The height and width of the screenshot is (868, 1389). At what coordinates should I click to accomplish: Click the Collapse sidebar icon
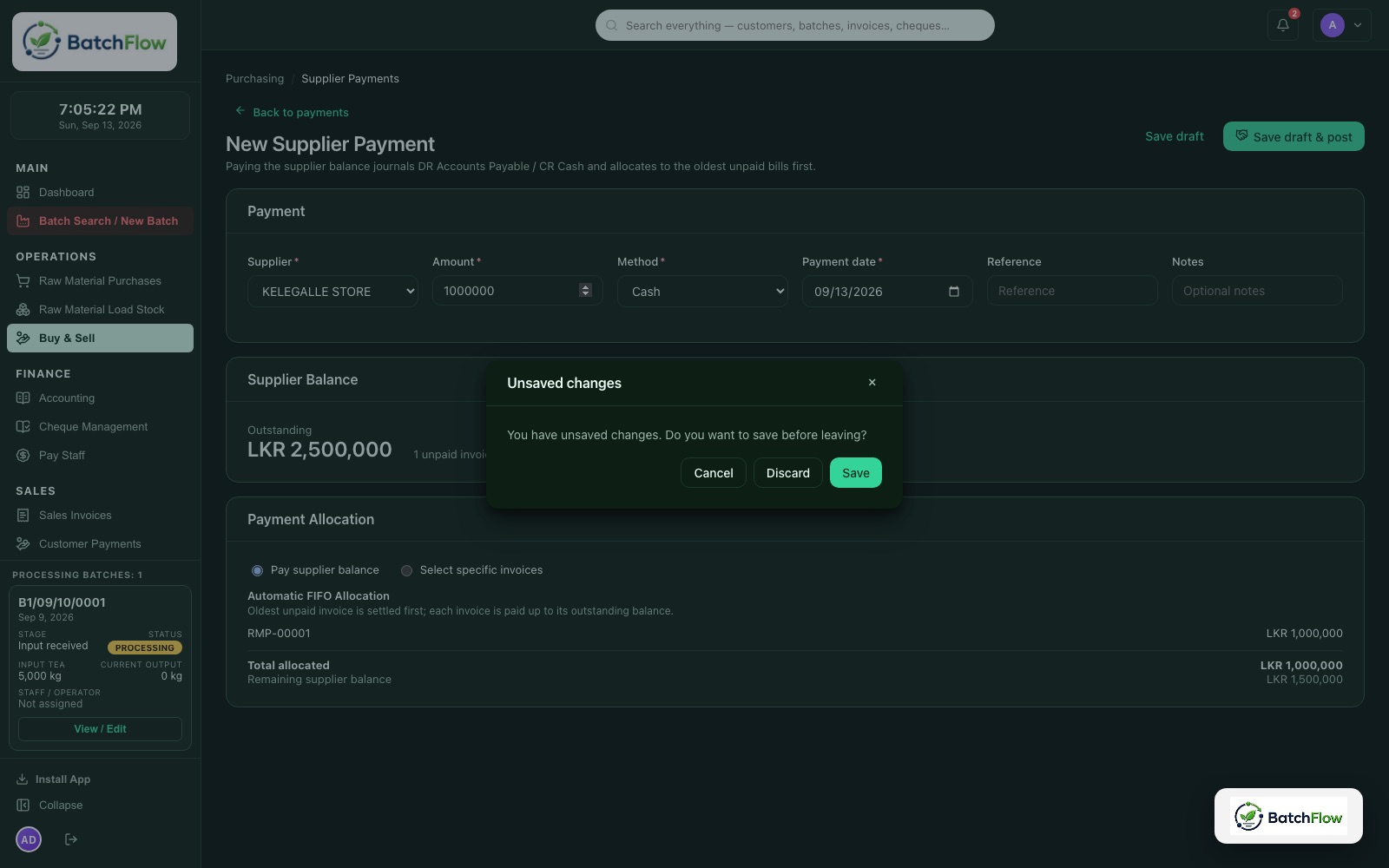pos(23,805)
